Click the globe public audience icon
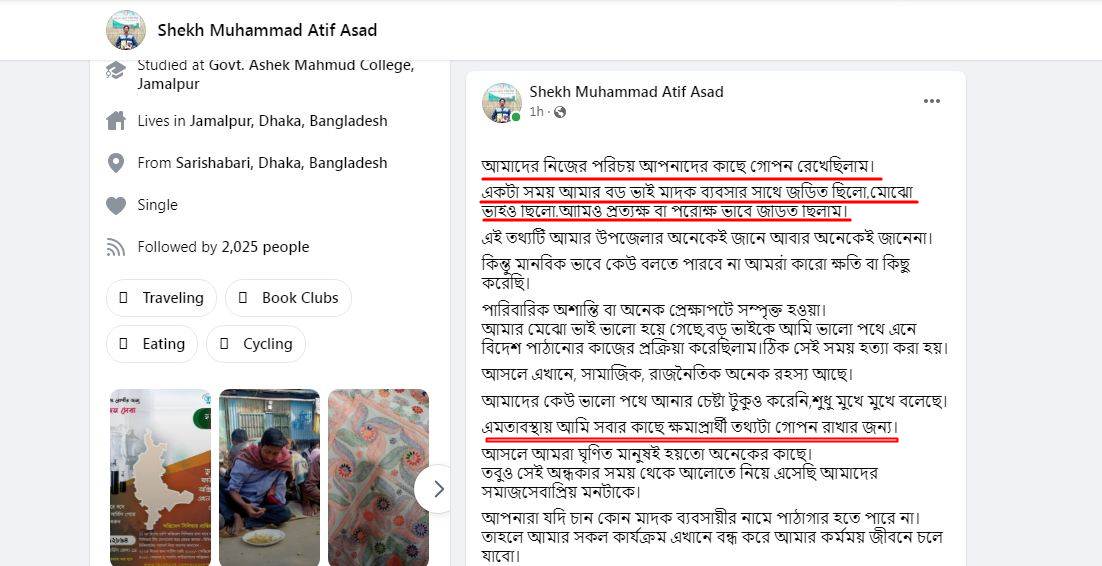This screenshot has height=566, width=1102. [x=560, y=112]
